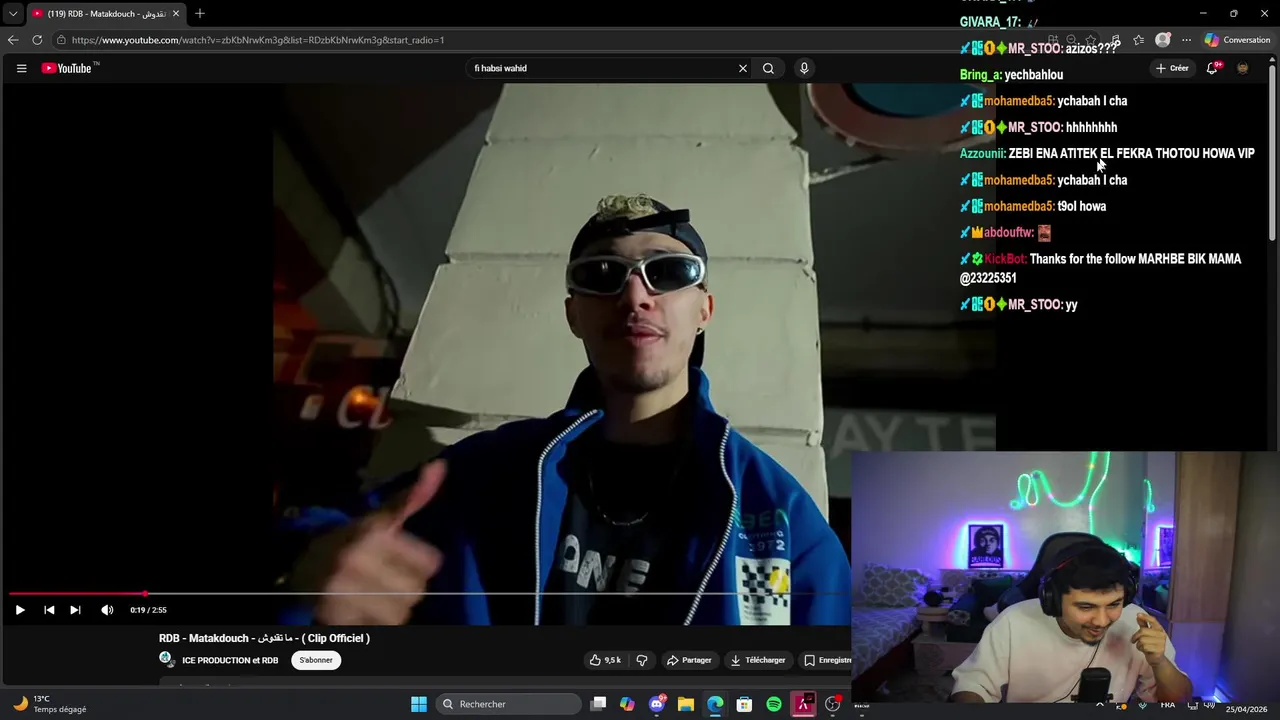Click the MR_STOO 'yy' chat message
Image resolution: width=1280 pixels, height=720 pixels.
pyautogui.click(x=1071, y=304)
